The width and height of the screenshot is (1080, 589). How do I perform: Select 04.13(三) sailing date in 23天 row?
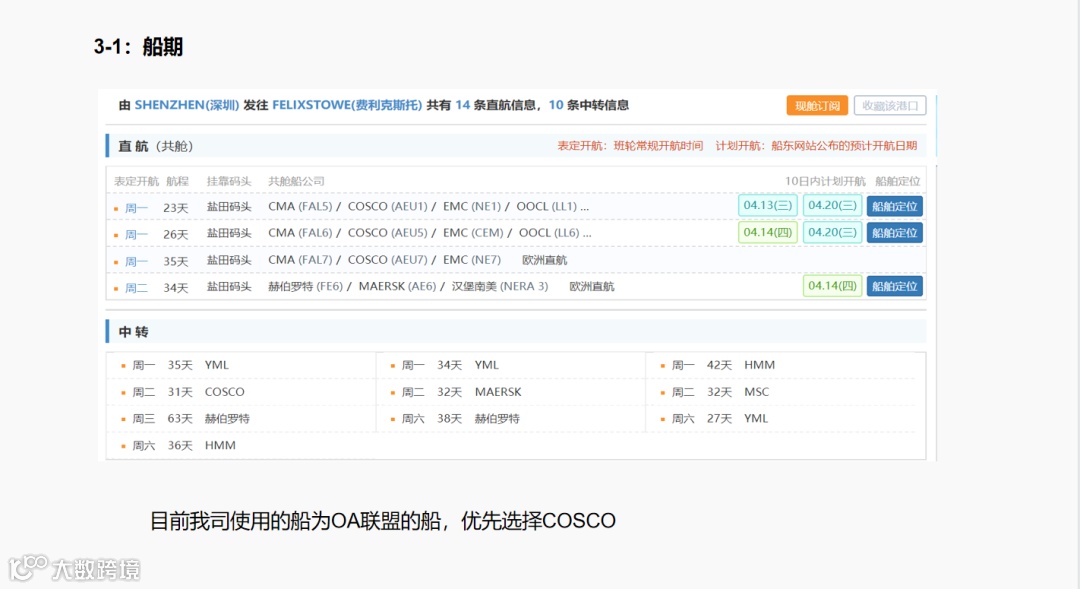point(767,205)
